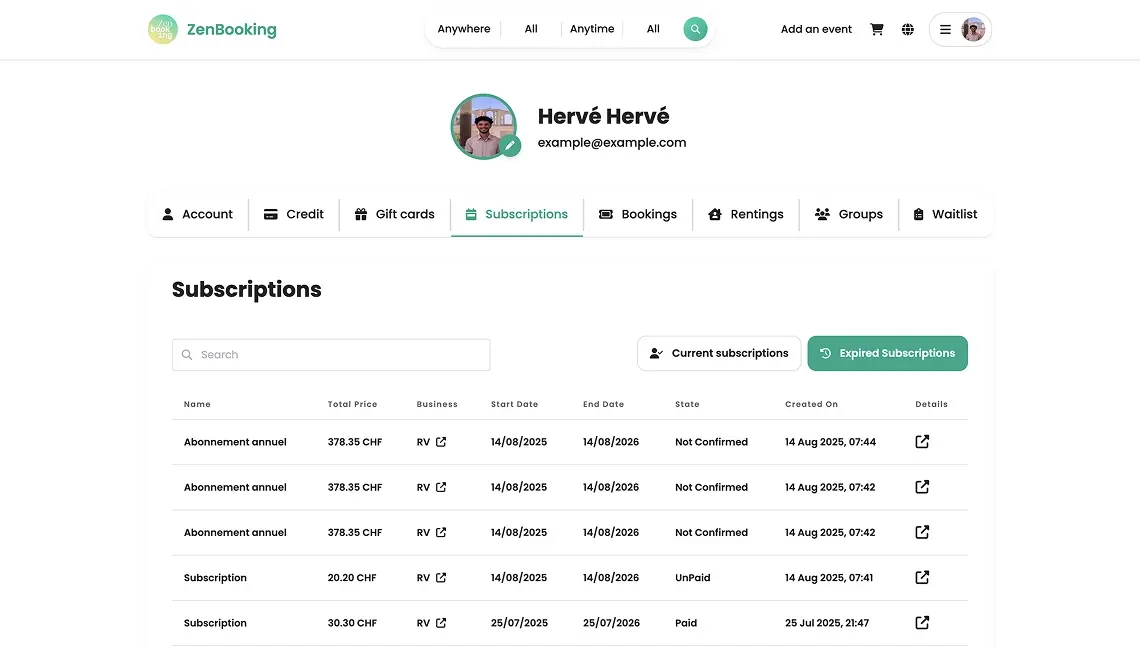Open details for Abonnement annuel row at 731
This screenshot has height=648, width=1140.
(922, 532)
